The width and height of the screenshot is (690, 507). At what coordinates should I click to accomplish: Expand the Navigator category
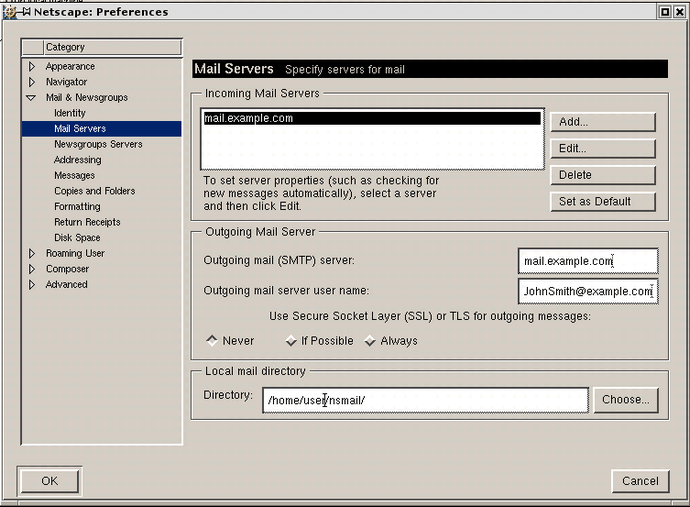pyautogui.click(x=32, y=82)
